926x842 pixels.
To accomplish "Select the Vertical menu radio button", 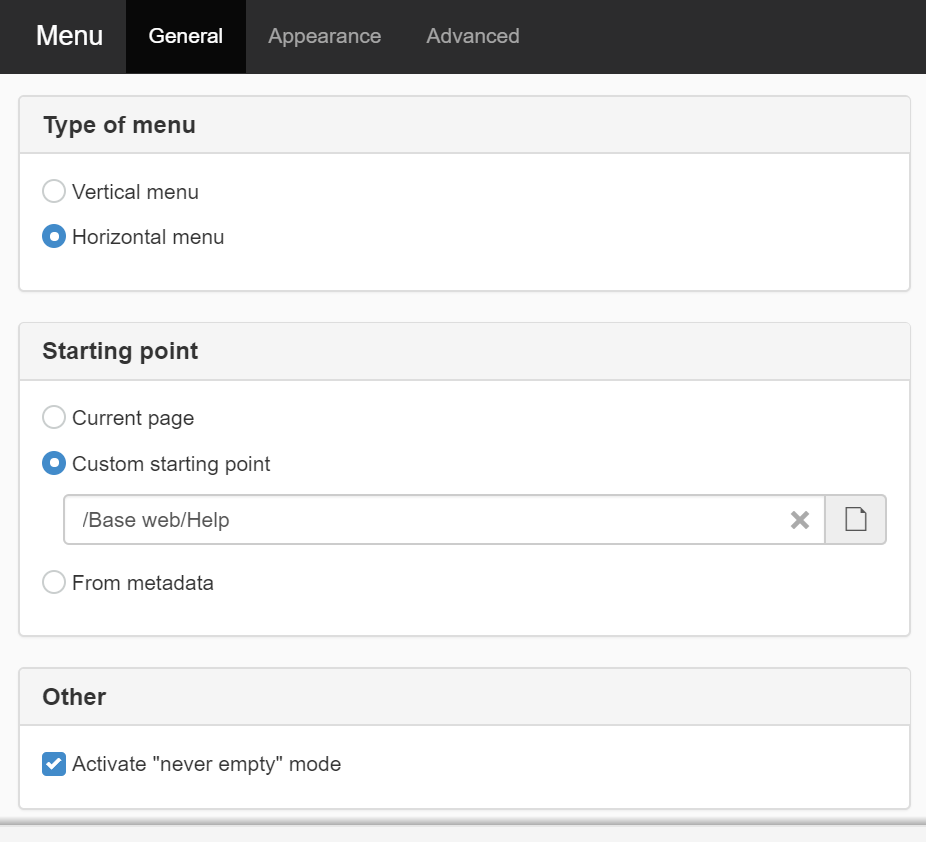I will click(x=54, y=191).
